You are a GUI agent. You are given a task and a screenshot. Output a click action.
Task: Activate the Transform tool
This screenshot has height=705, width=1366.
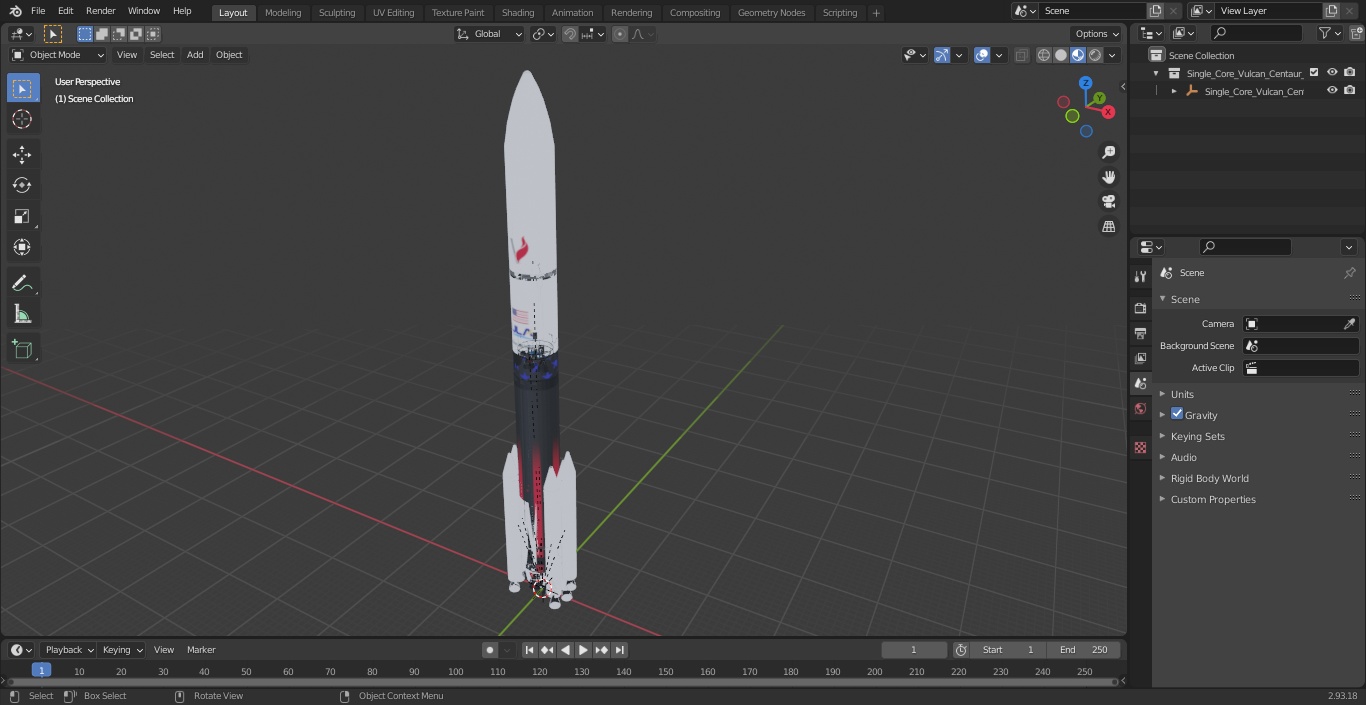coord(22,247)
